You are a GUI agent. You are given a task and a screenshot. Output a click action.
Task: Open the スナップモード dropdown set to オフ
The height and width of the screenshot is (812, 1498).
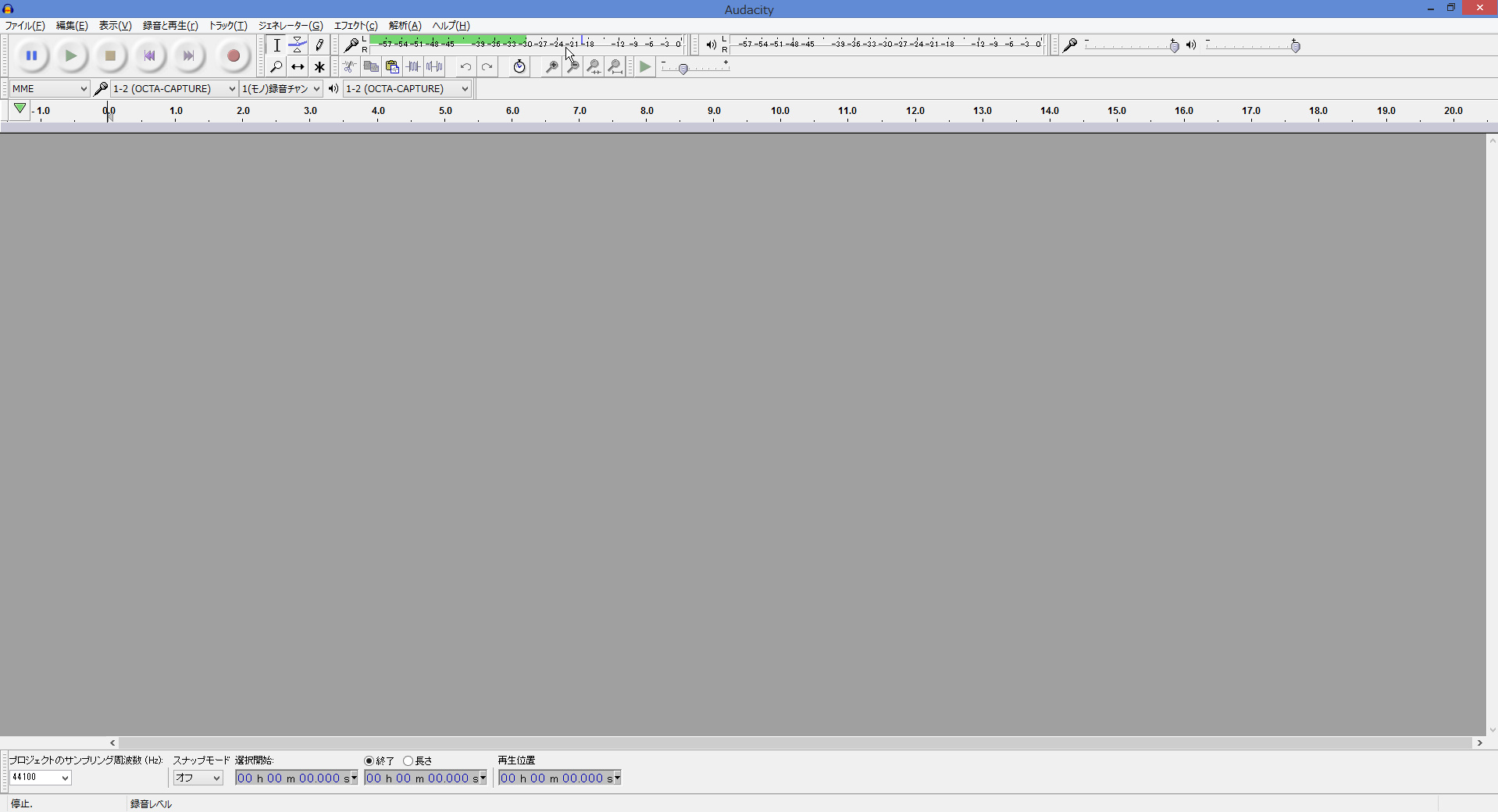click(x=198, y=778)
